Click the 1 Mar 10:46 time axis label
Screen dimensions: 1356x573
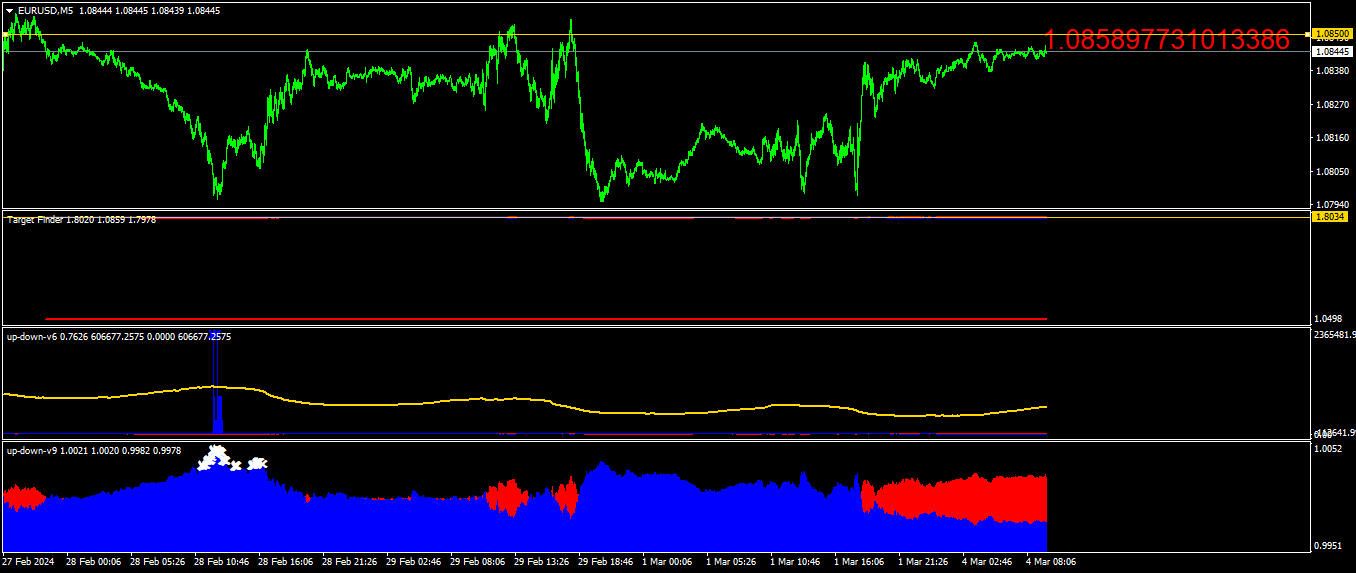[795, 562]
